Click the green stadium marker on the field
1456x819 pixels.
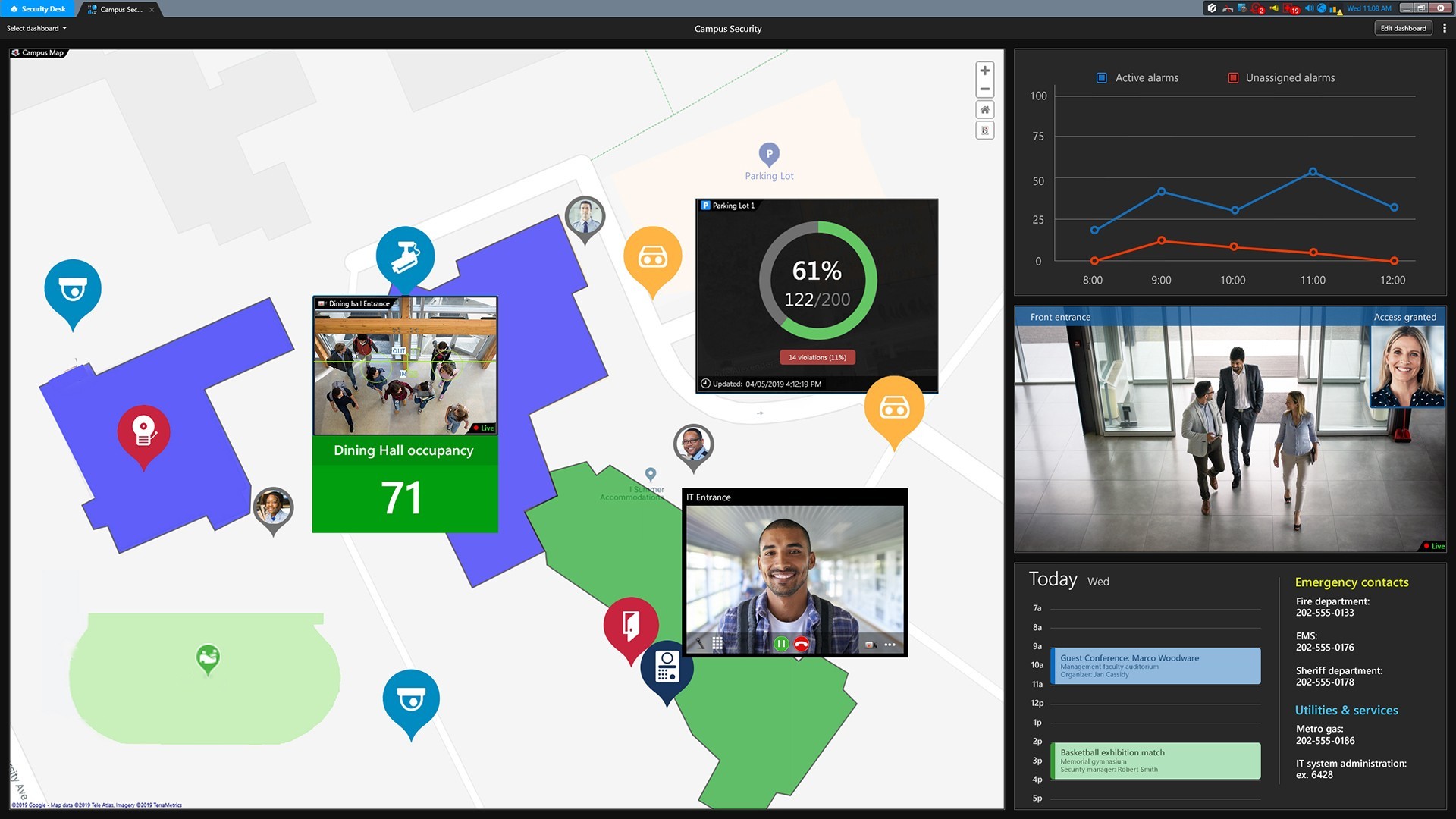pos(208,659)
